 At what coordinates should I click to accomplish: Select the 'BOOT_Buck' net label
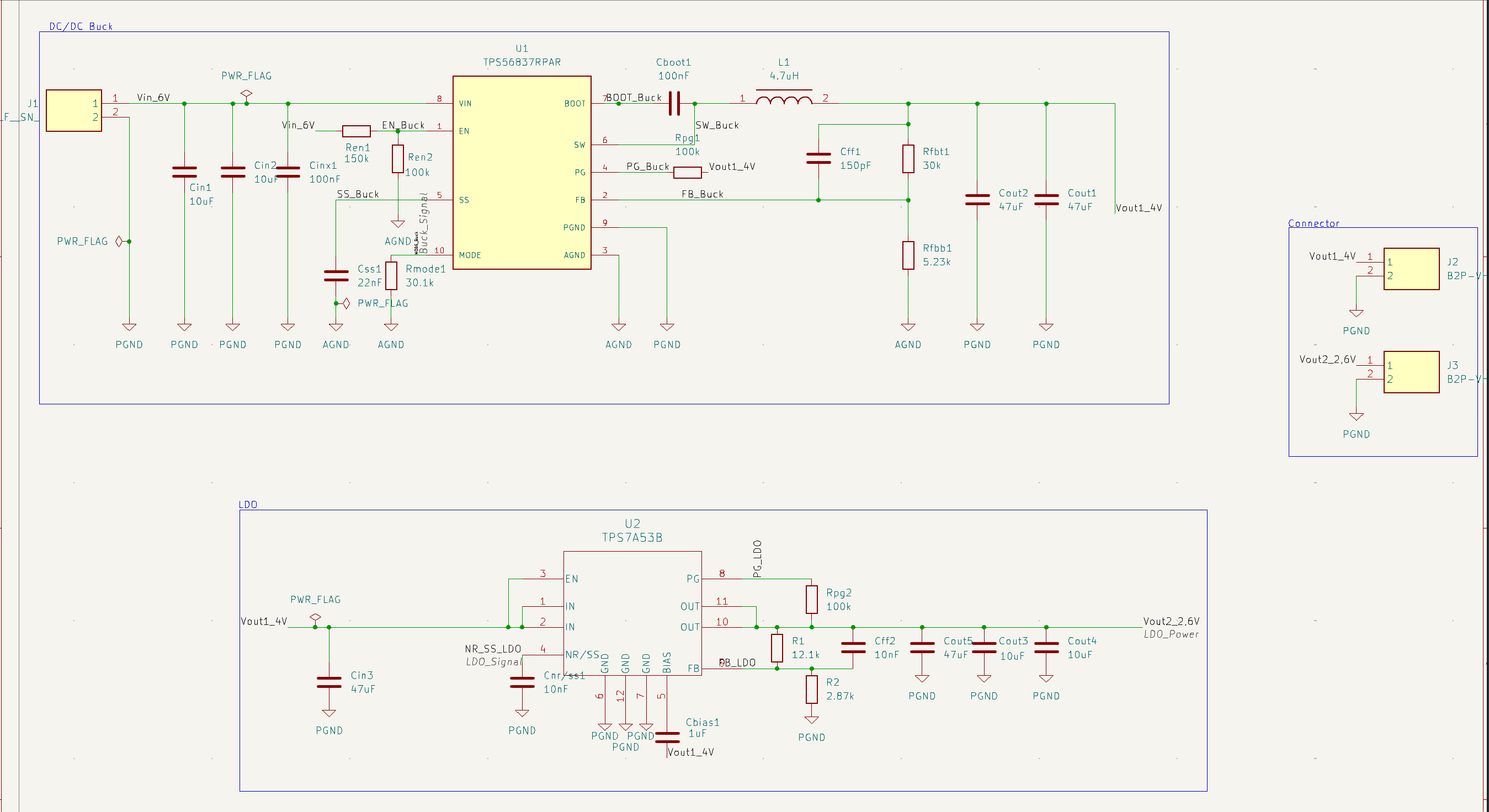point(634,98)
